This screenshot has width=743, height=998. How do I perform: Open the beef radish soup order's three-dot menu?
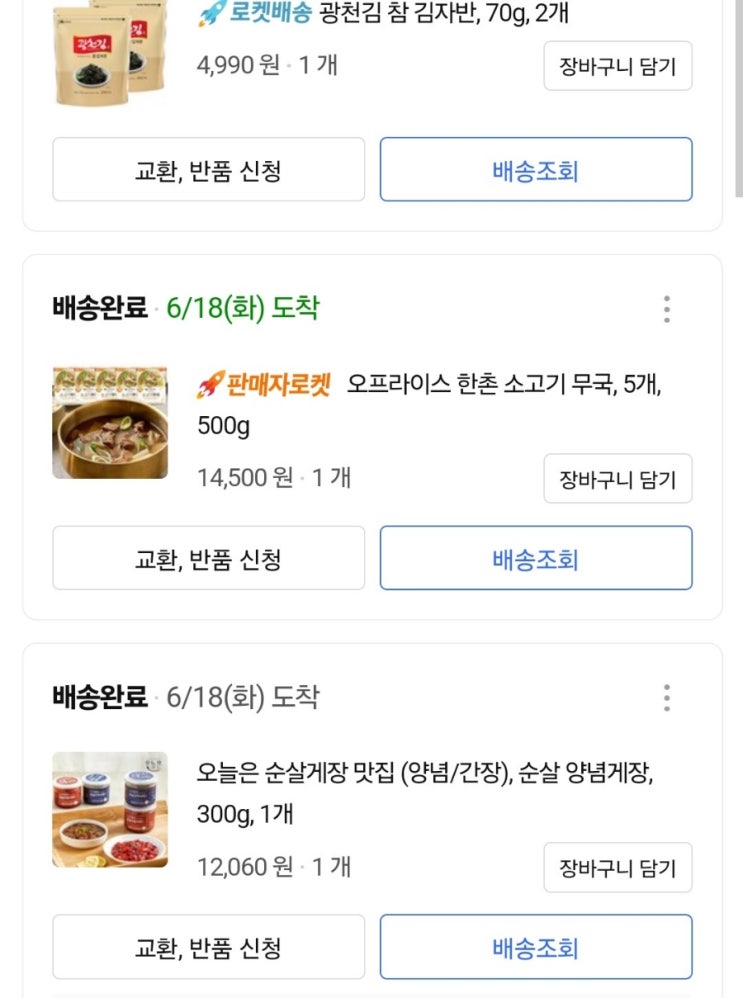click(667, 309)
